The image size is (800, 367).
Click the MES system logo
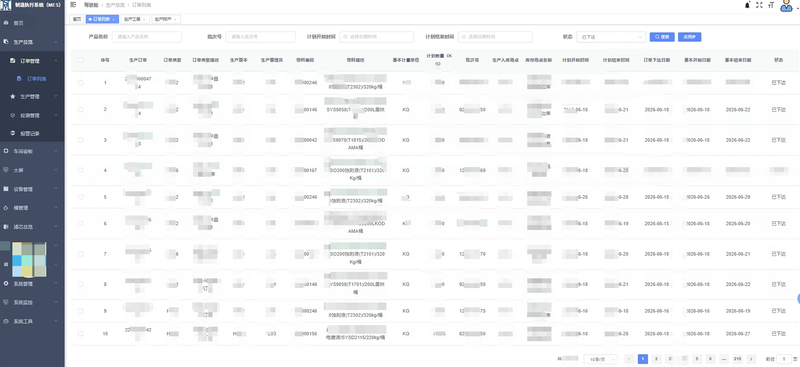click(x=5, y=5)
